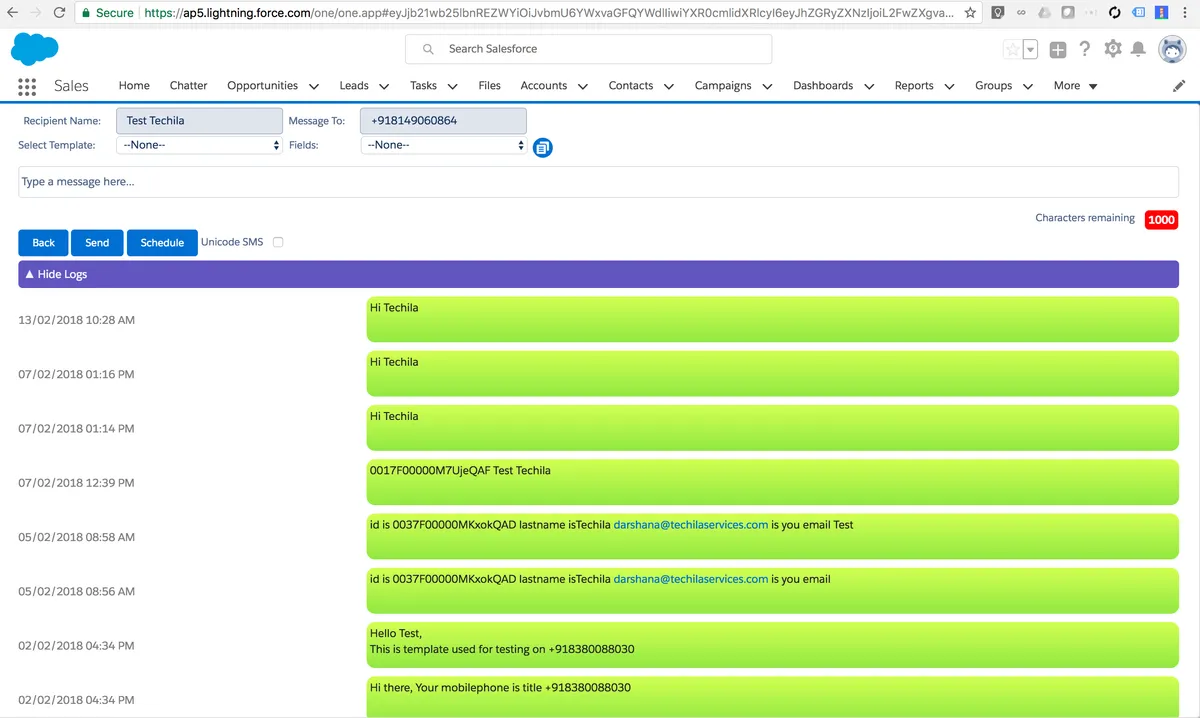
Task: Open Help question mark icon
Action: coord(1085,48)
